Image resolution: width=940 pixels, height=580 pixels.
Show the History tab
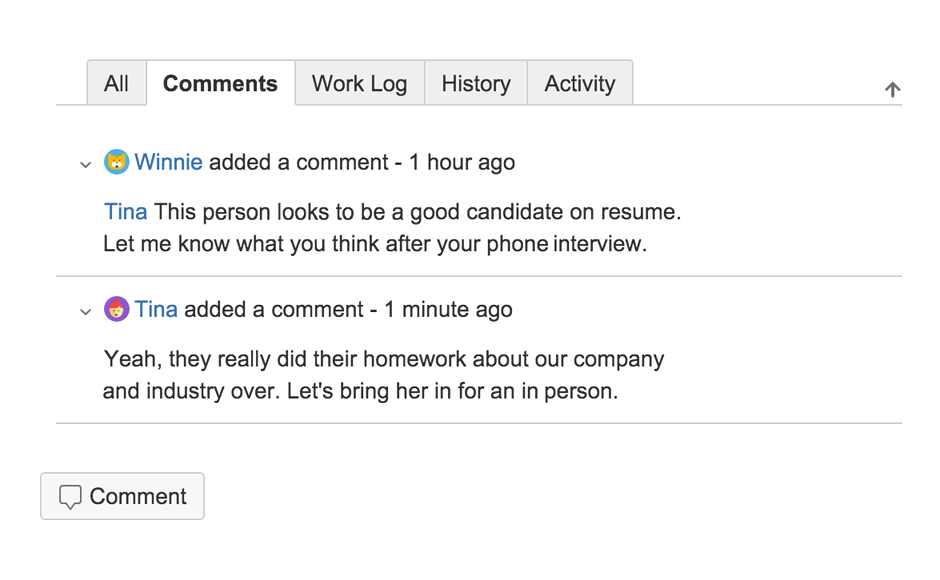pos(476,83)
